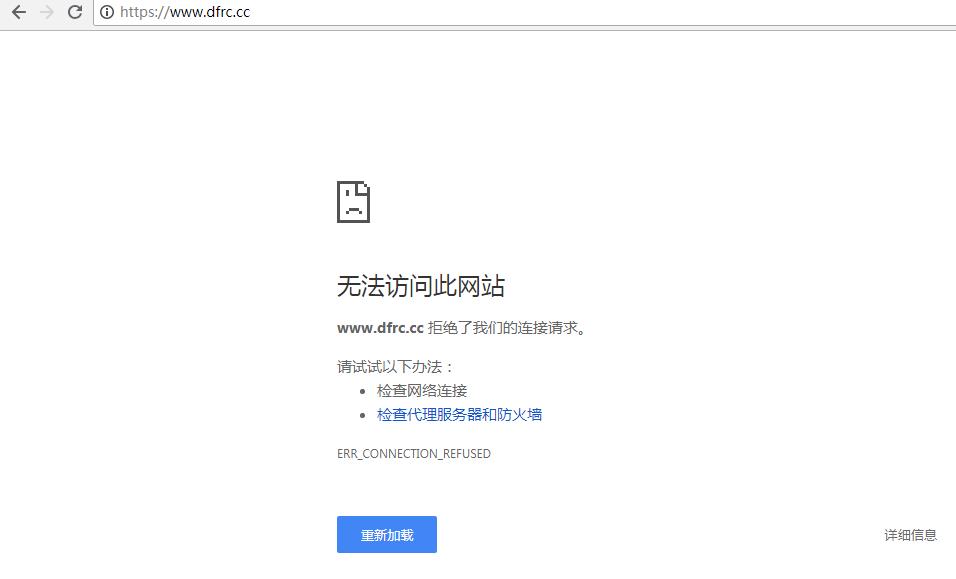Click the 重新加载 reload button
Screen dimensions: 956x579
tap(386, 534)
